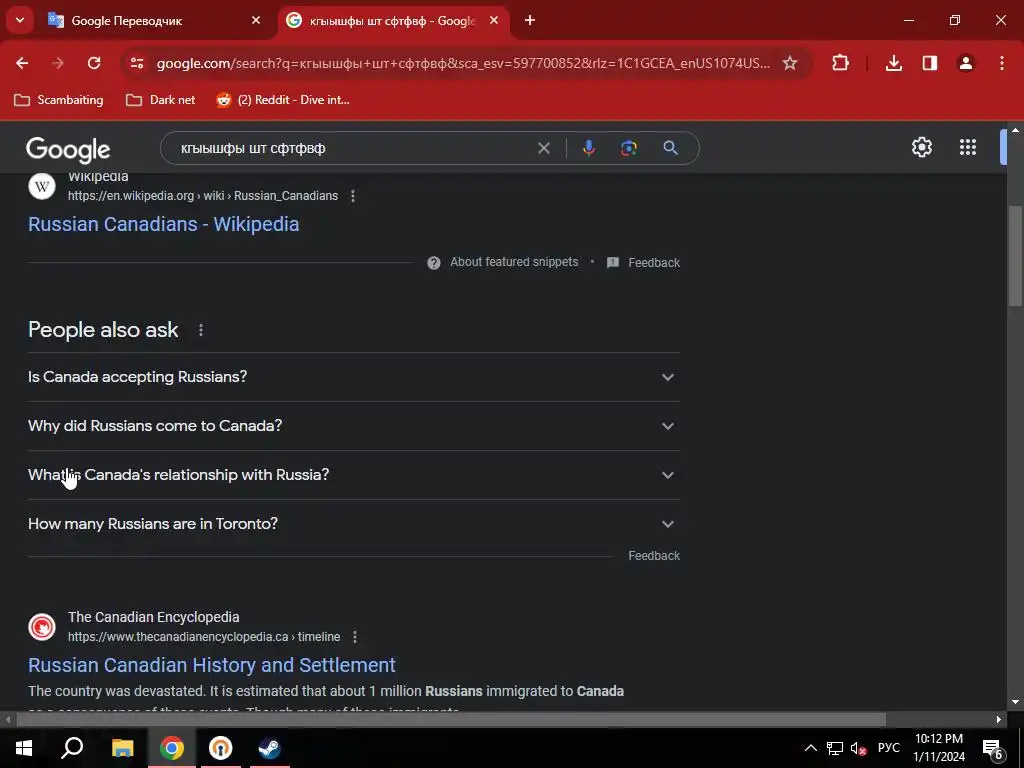Image resolution: width=1024 pixels, height=768 pixels.
Task: Expand 'Is Canada accepting Russians?'
Action: click(x=354, y=377)
